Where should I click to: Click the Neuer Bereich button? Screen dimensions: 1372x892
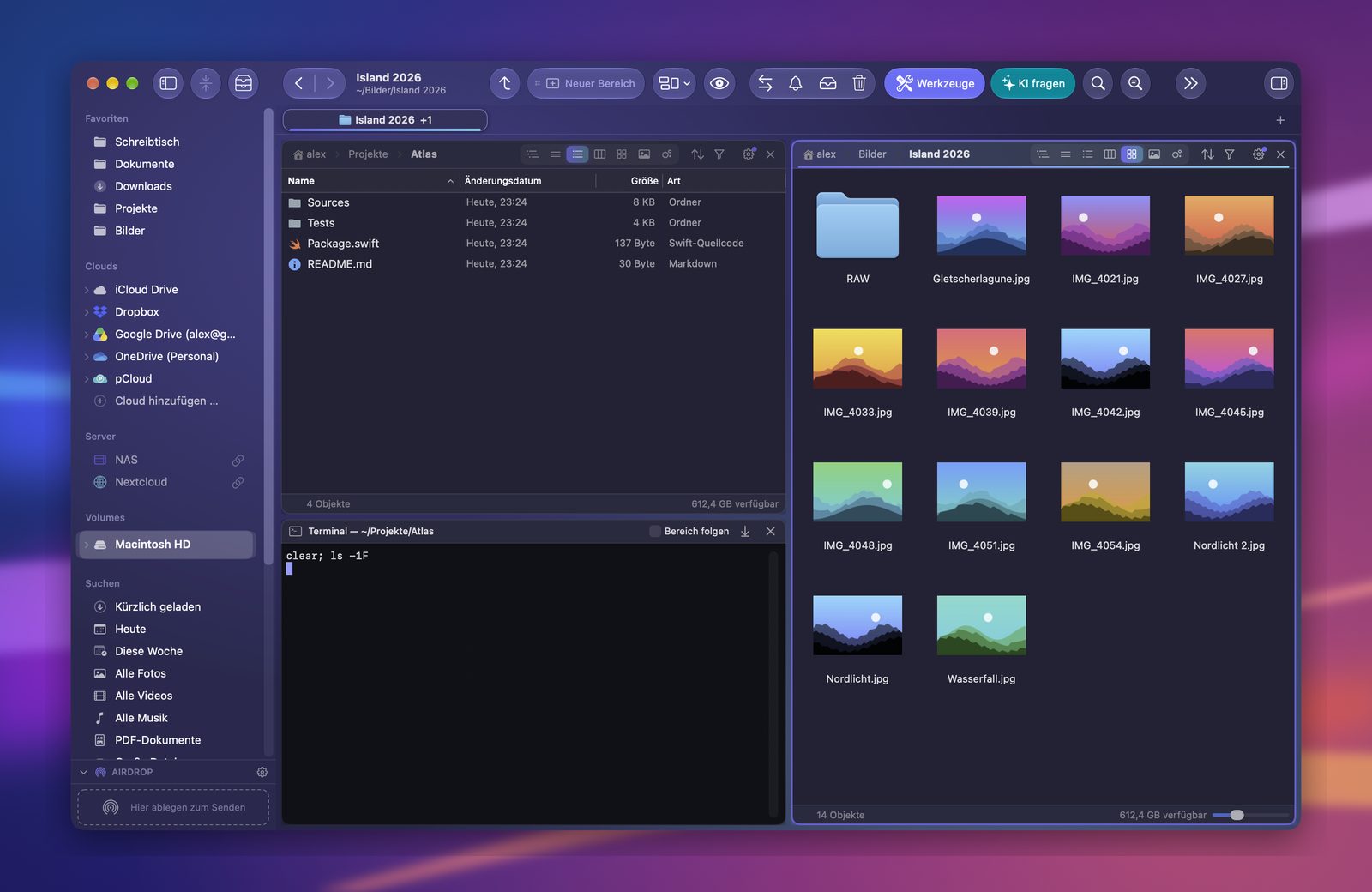coord(586,83)
